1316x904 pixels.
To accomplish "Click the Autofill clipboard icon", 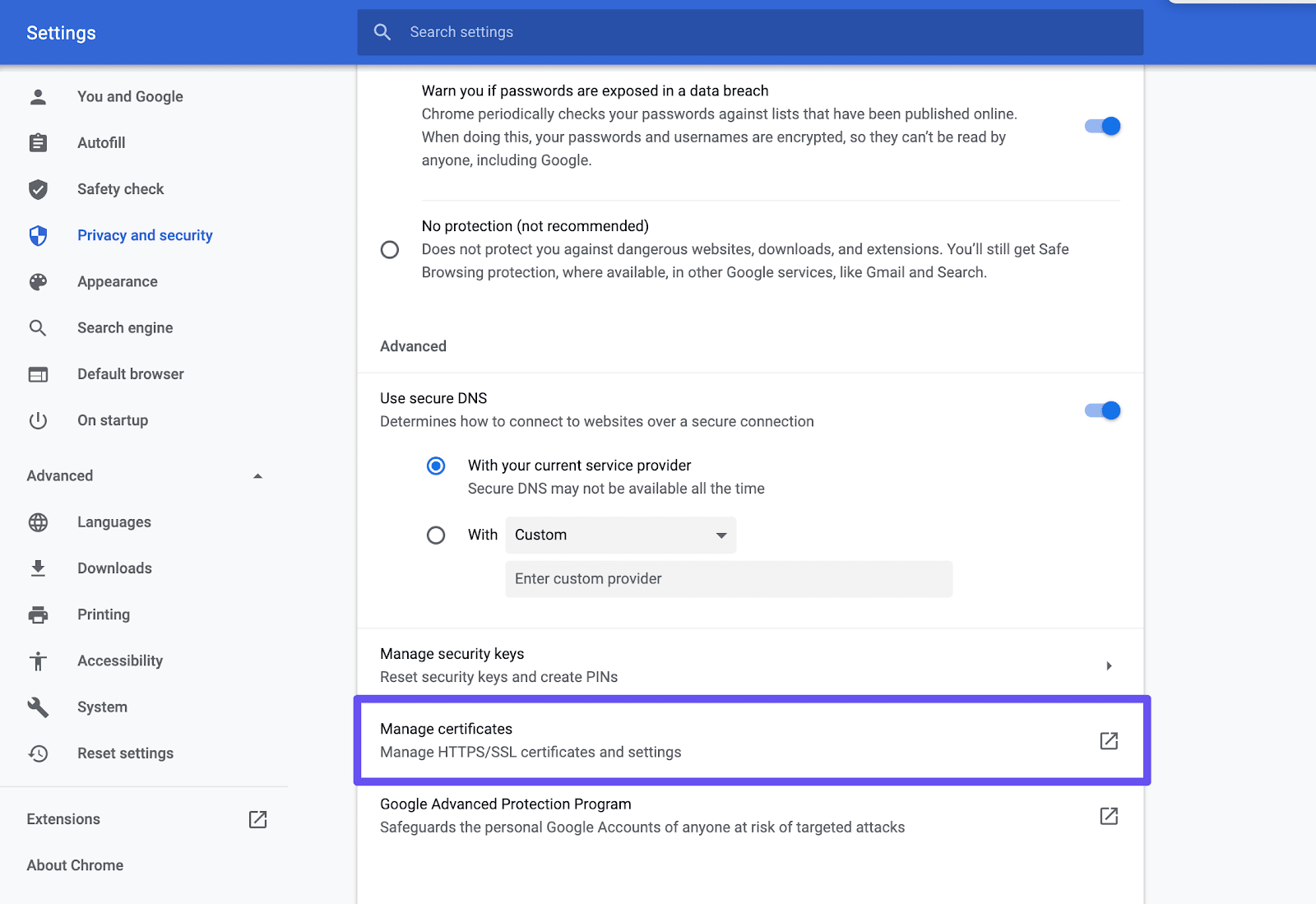I will (38, 142).
